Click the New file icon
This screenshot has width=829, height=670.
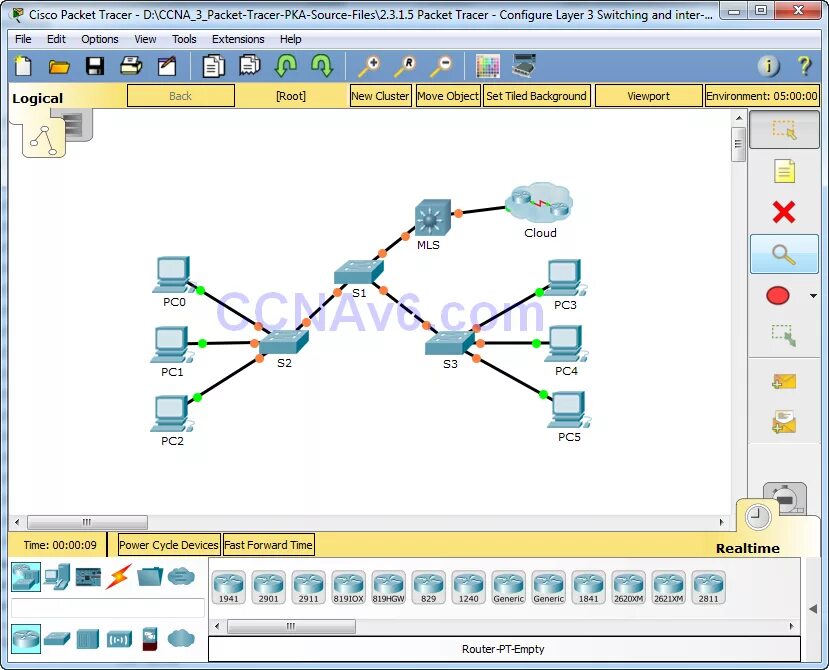tap(23, 67)
